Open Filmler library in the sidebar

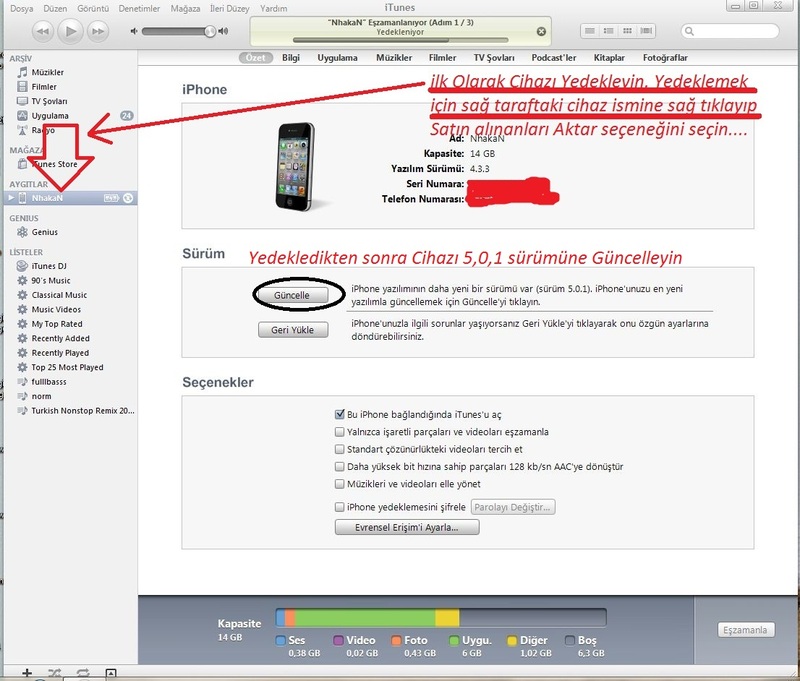pos(44,87)
